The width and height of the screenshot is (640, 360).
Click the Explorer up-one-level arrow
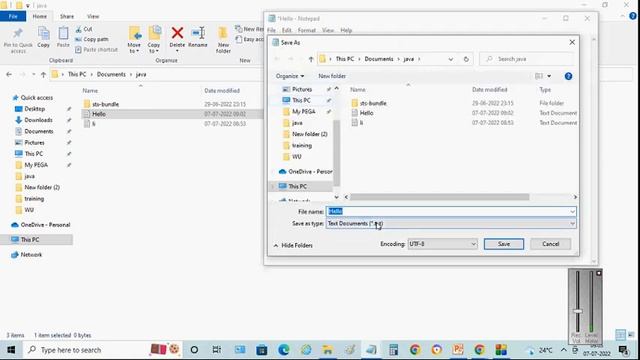point(43,74)
